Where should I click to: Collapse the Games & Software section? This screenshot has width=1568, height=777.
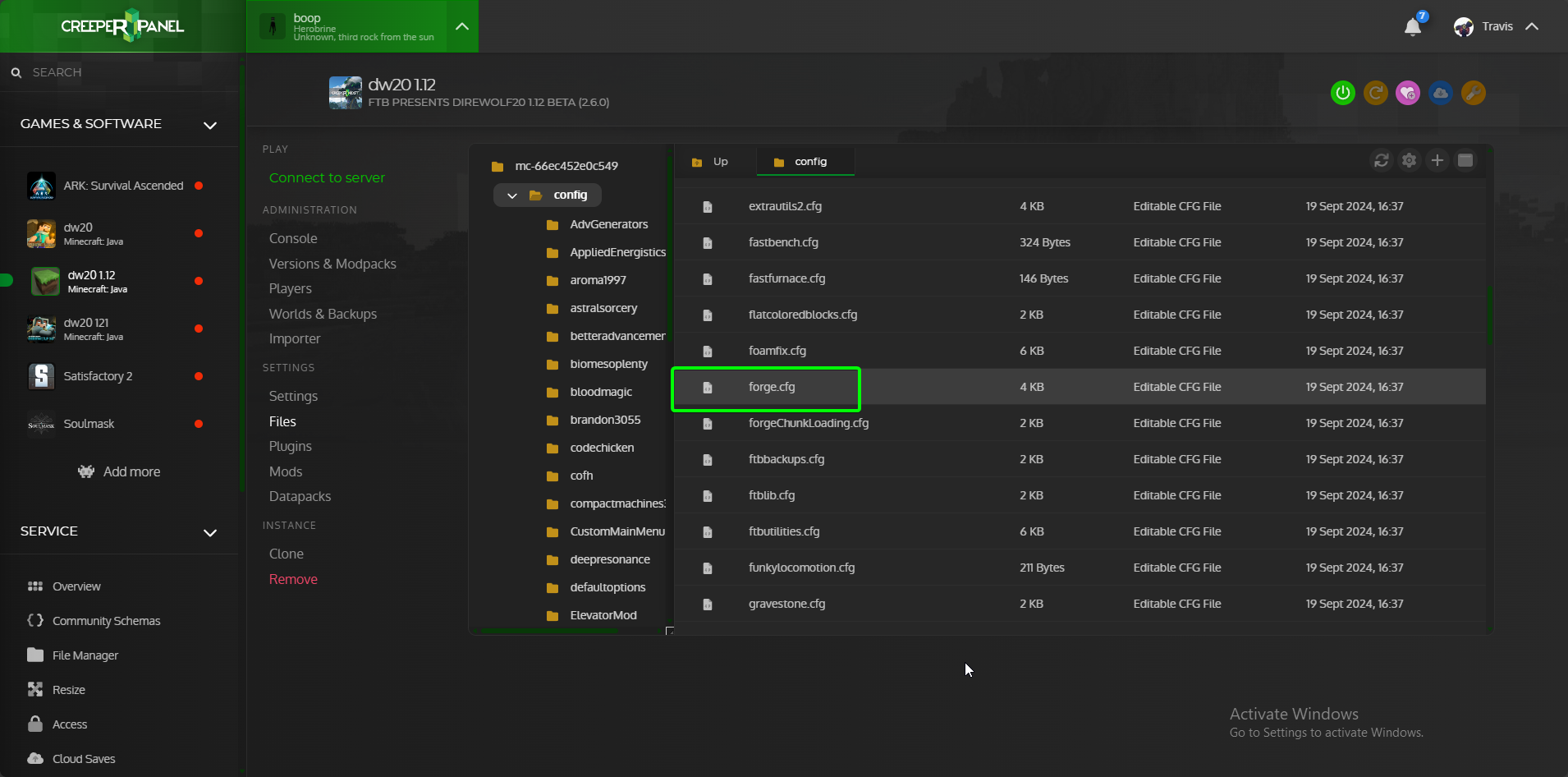(x=210, y=125)
